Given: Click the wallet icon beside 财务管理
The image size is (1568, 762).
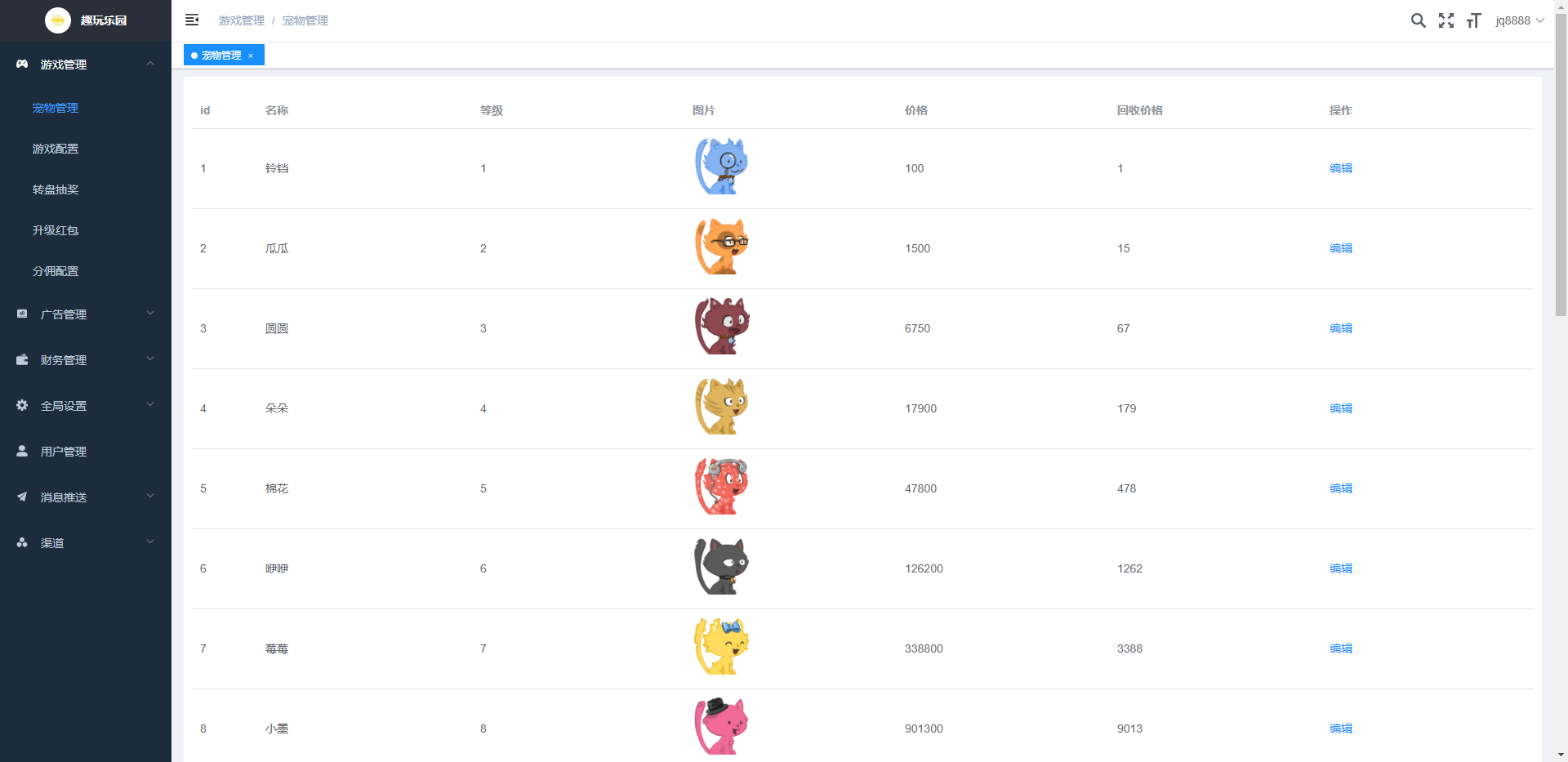Looking at the screenshot, I should [x=22, y=359].
